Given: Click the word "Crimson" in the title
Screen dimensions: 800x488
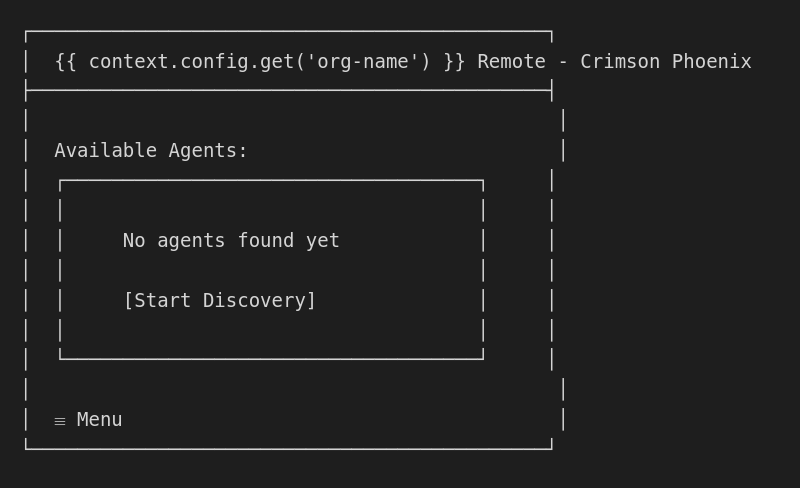Looking at the screenshot, I should (x=620, y=62).
